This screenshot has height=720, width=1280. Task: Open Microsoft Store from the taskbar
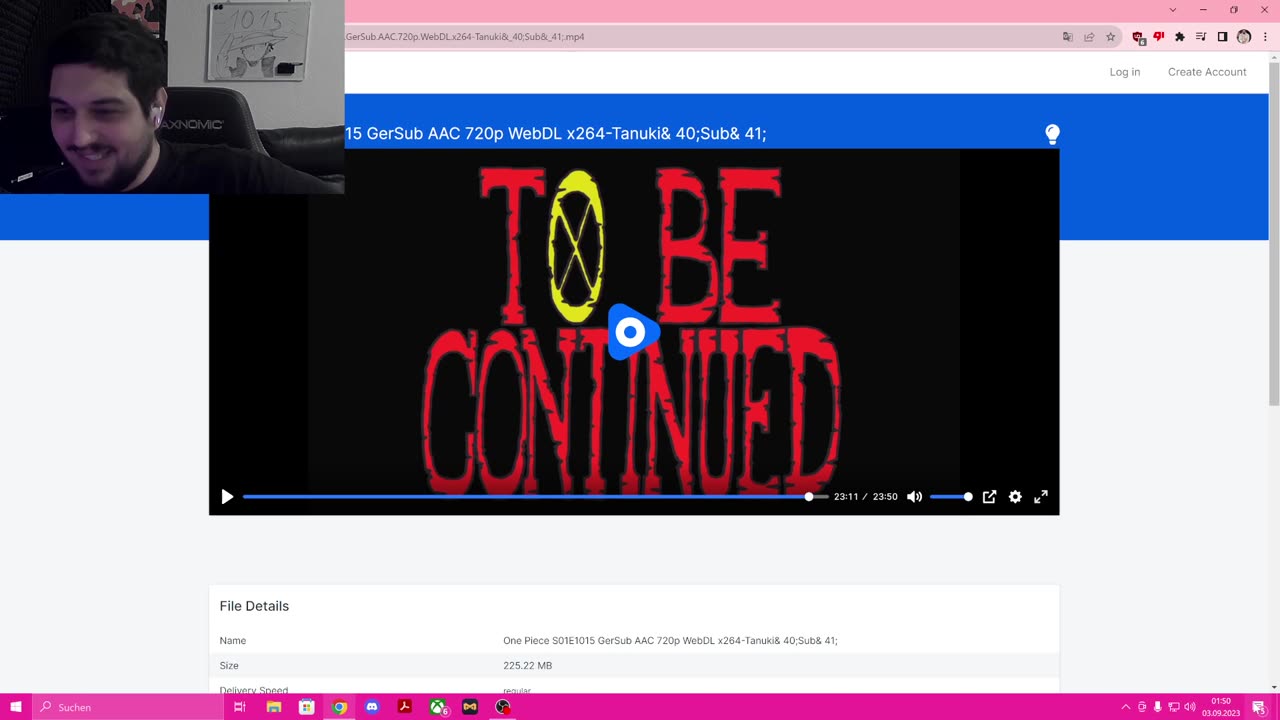click(307, 707)
